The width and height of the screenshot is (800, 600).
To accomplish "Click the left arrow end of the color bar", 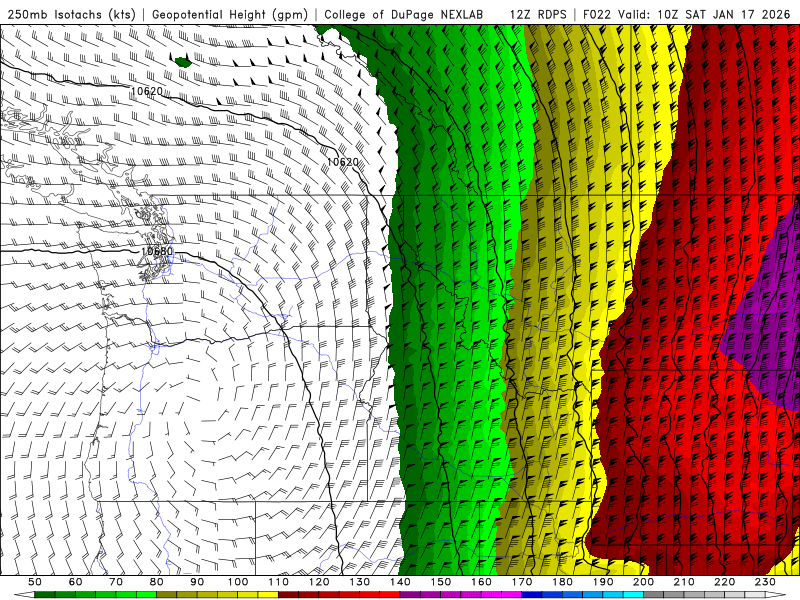I will point(24,595).
